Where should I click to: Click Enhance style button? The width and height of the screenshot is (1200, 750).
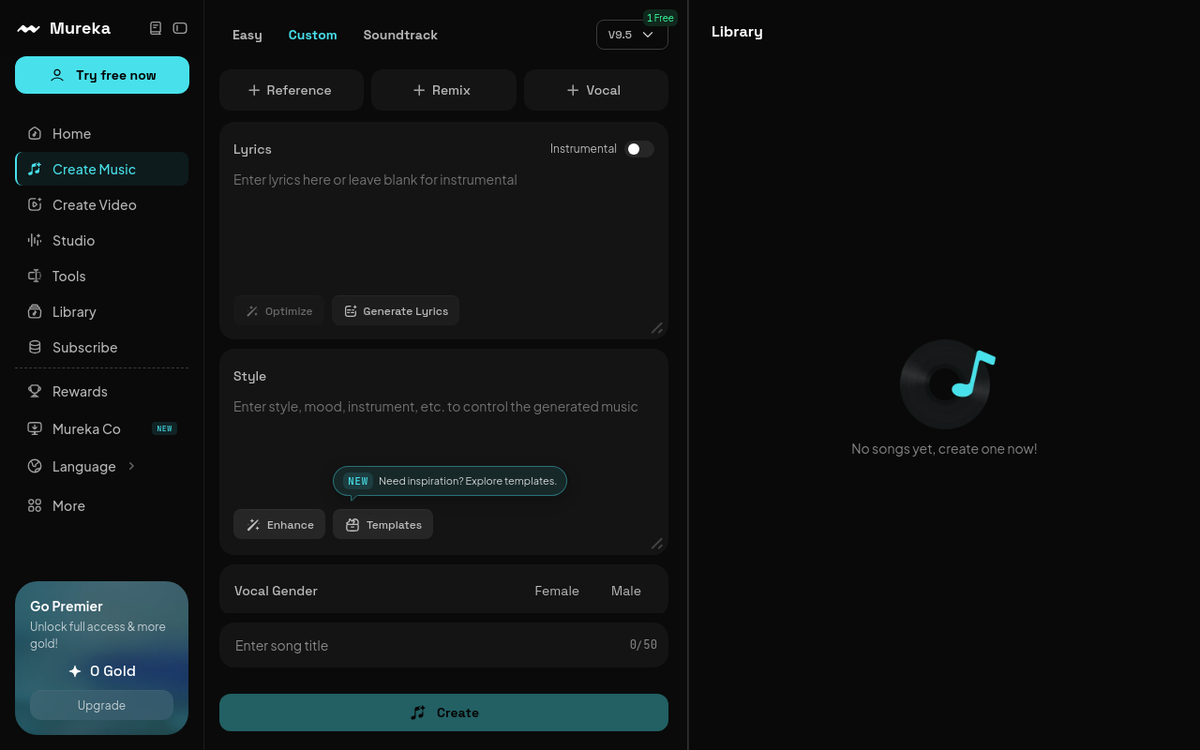[x=280, y=525]
